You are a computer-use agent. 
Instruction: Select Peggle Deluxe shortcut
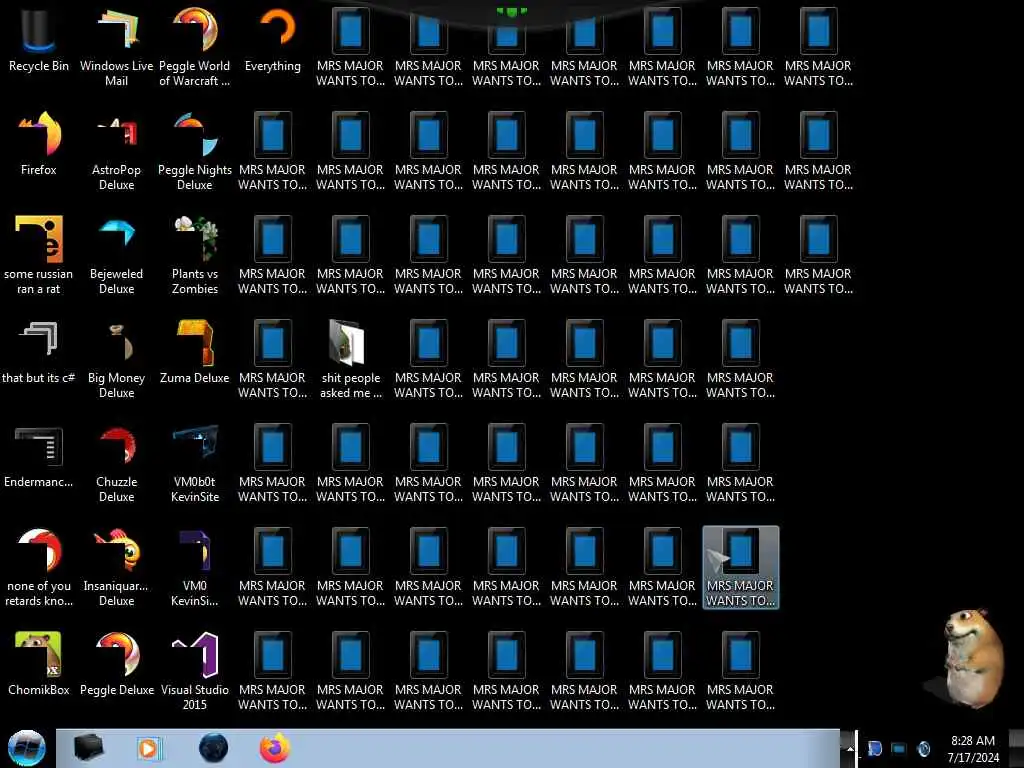coord(116,665)
